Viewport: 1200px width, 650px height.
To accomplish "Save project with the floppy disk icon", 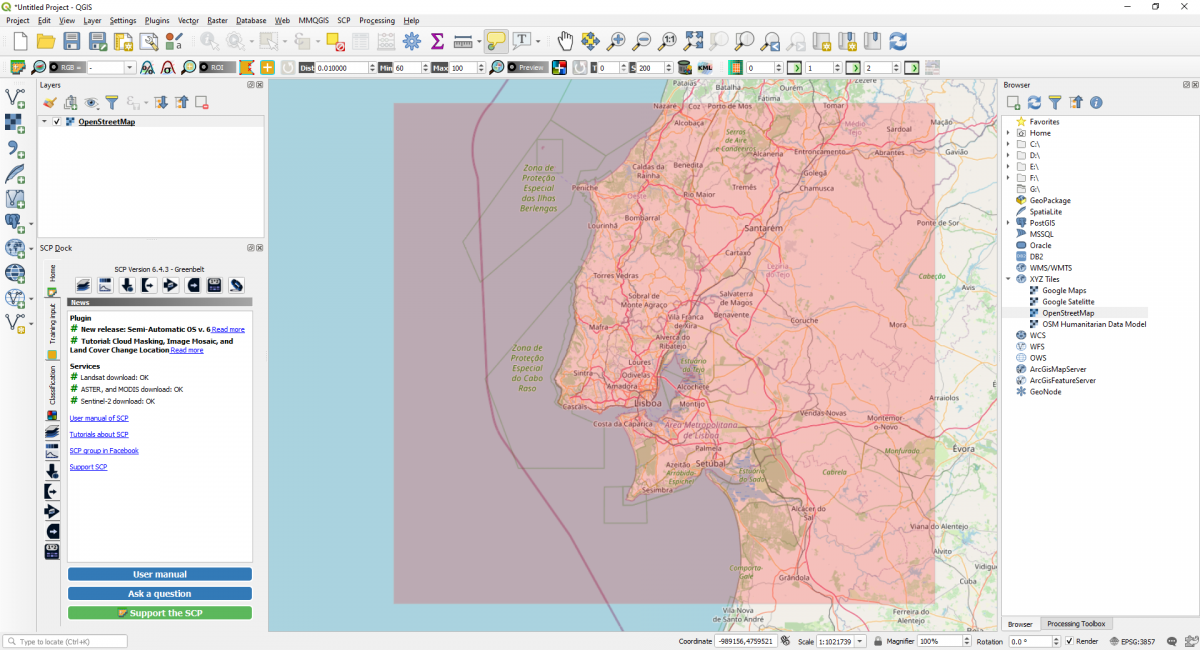I will [72, 41].
